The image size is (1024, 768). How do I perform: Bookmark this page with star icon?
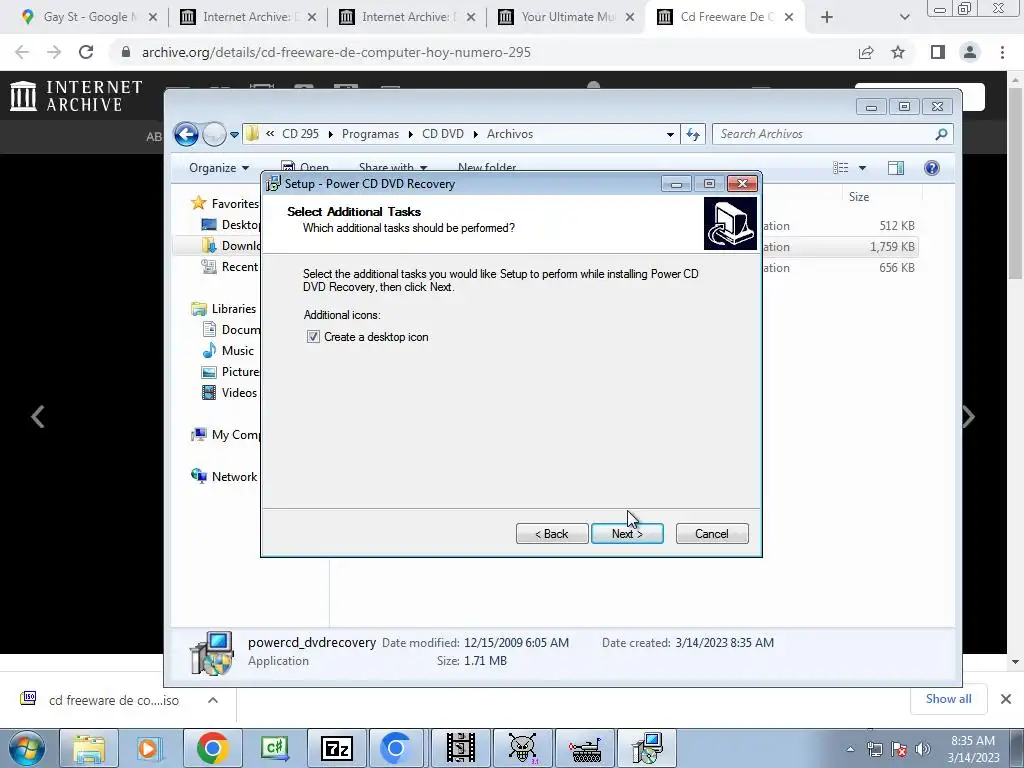click(x=898, y=52)
